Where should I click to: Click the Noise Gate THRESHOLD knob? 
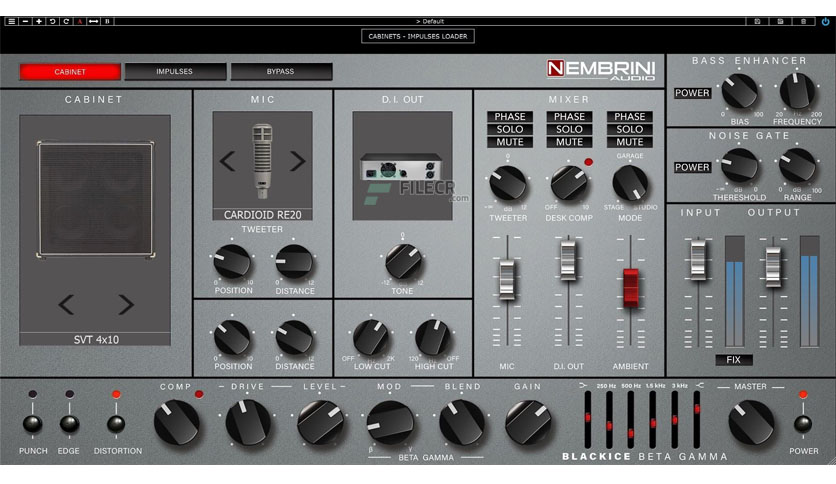point(739,166)
